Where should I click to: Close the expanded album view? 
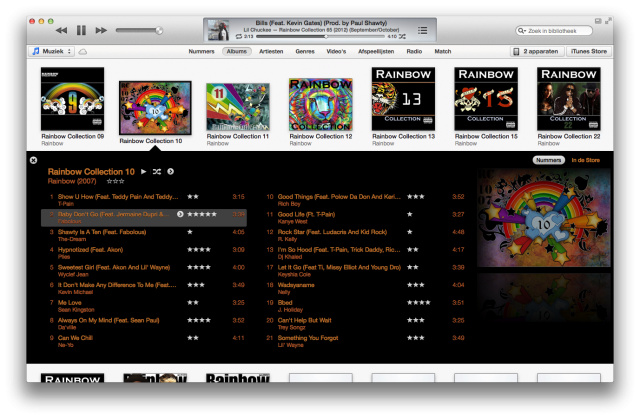tap(33, 160)
